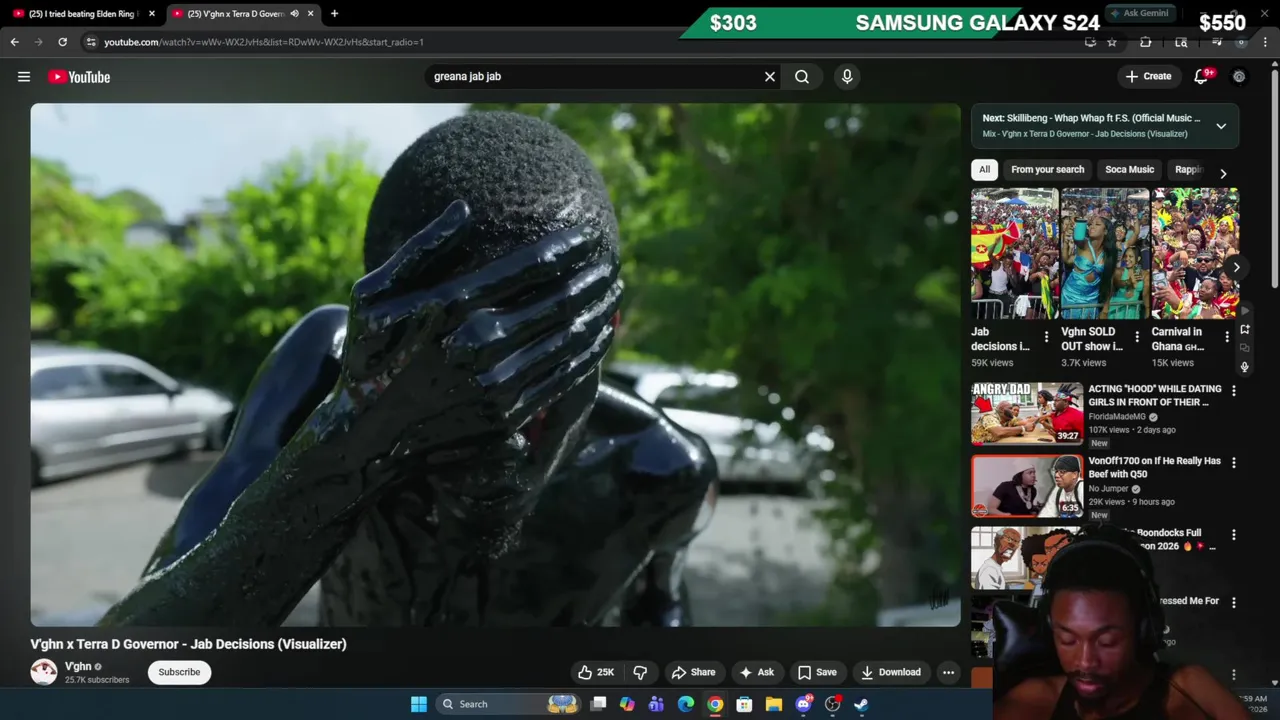
Task: Share the Jab Decisions video
Action: (x=693, y=672)
